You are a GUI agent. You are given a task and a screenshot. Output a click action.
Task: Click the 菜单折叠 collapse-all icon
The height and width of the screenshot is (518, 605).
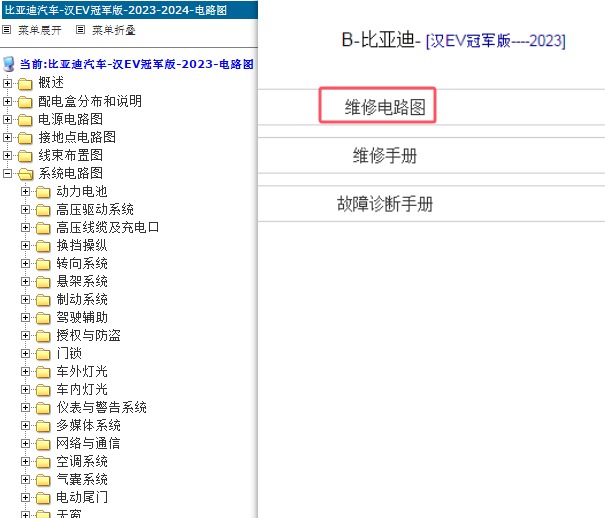[x=80, y=30]
